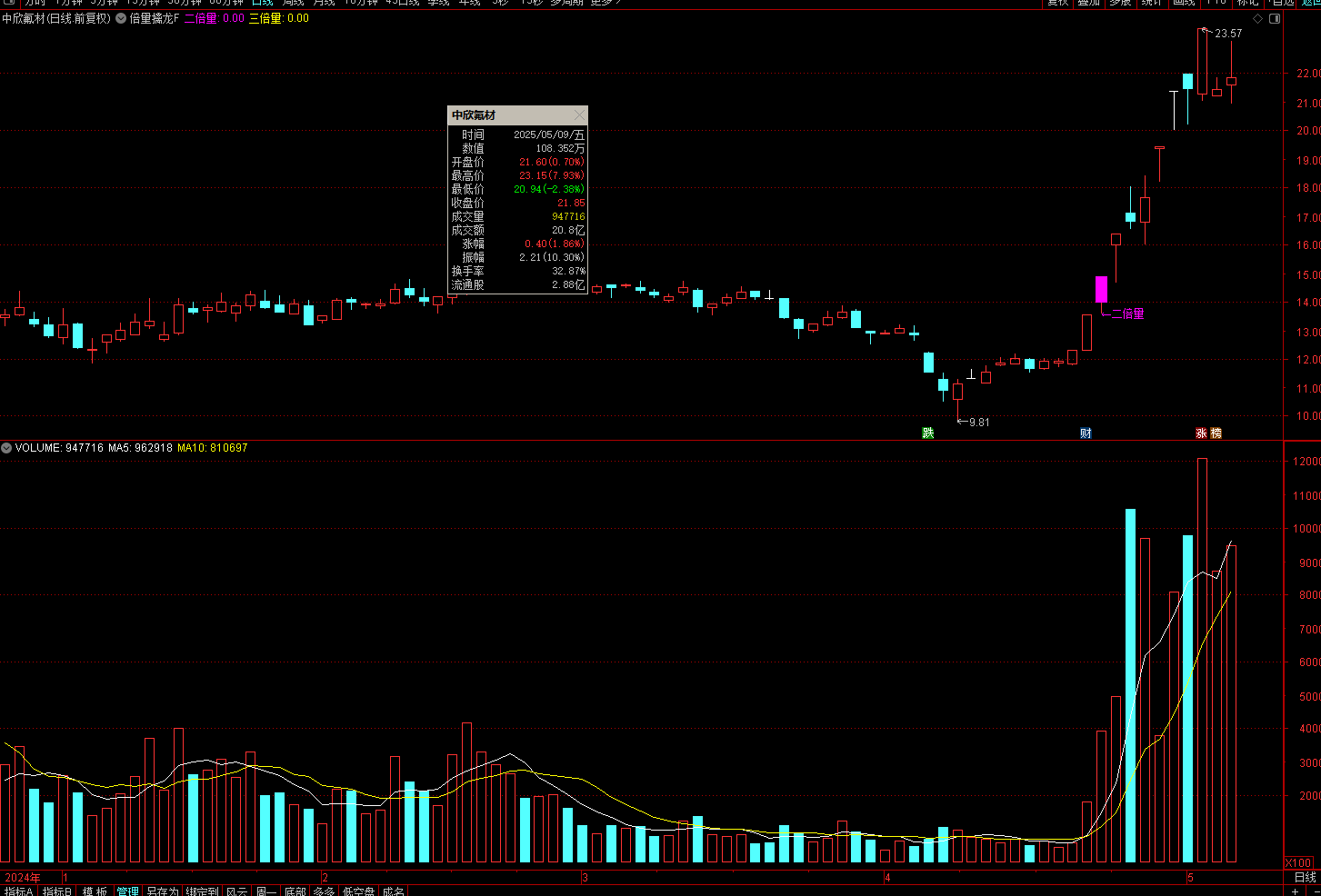
Task: Click the 另存为 button
Action: coord(163,891)
